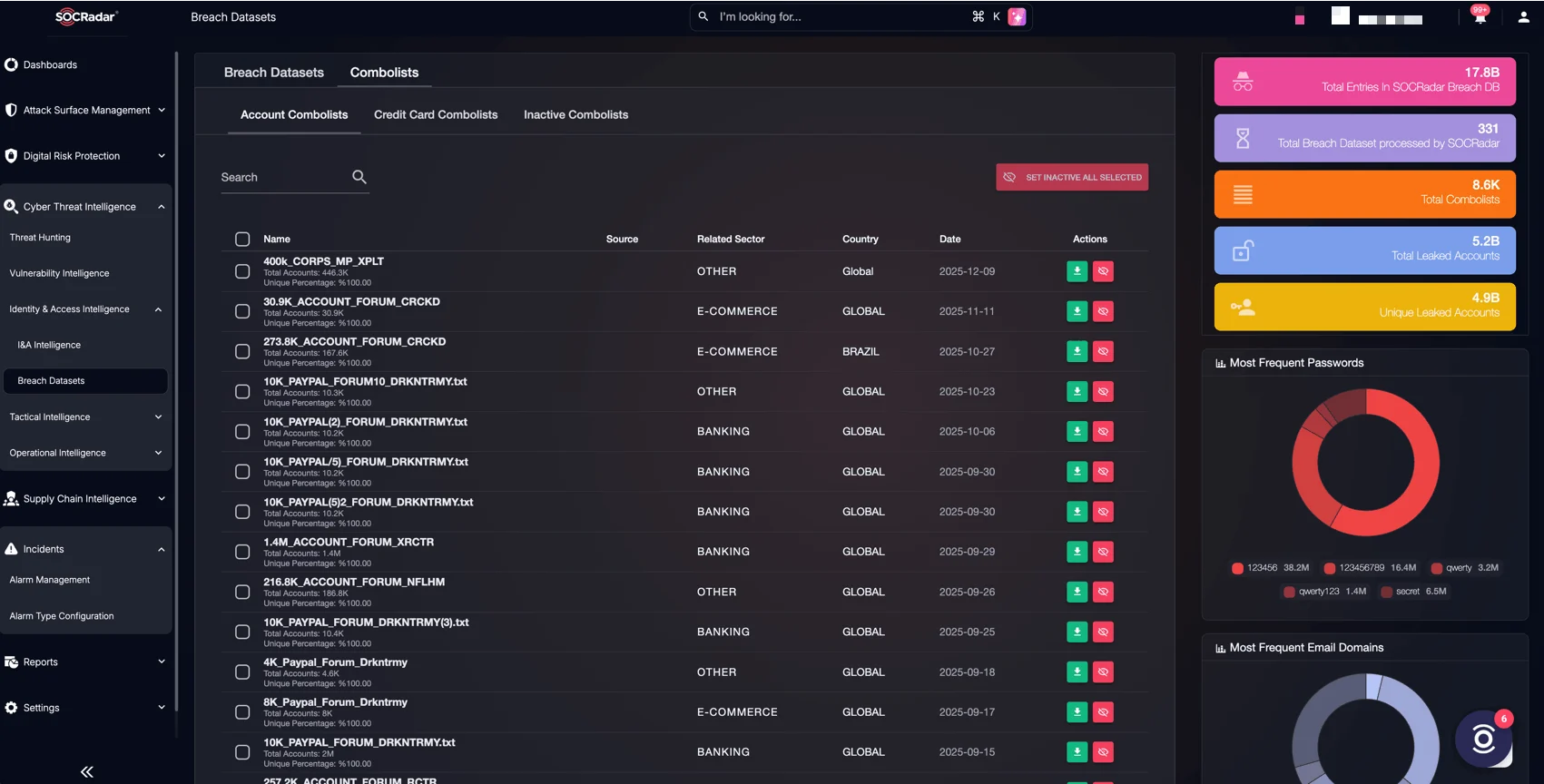Set 8K_Paypal_Forum_Drkntrmy combolist inactive
The height and width of the screenshot is (784, 1544).
1103,712
